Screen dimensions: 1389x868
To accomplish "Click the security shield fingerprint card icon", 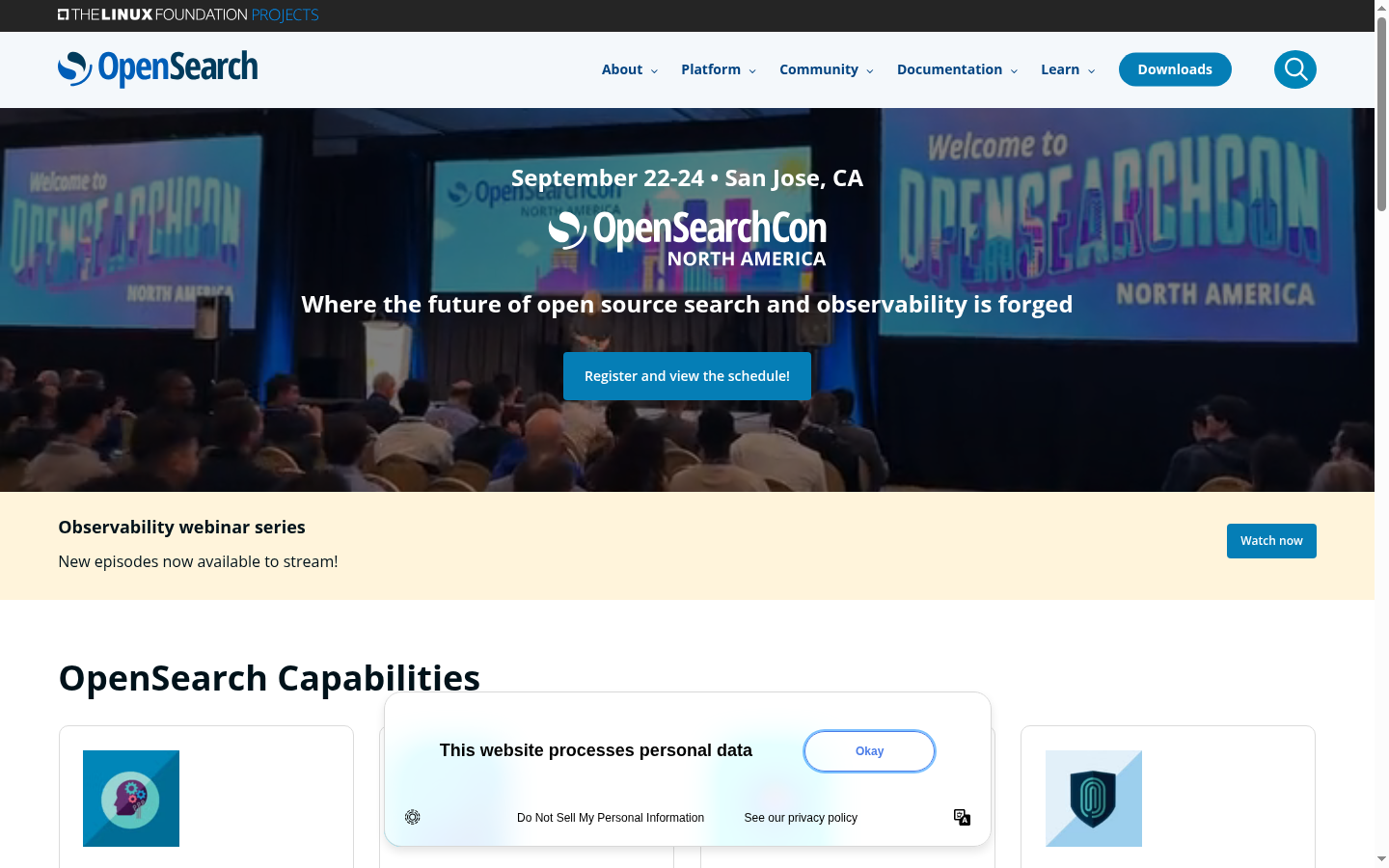I will pyautogui.click(x=1094, y=799).
